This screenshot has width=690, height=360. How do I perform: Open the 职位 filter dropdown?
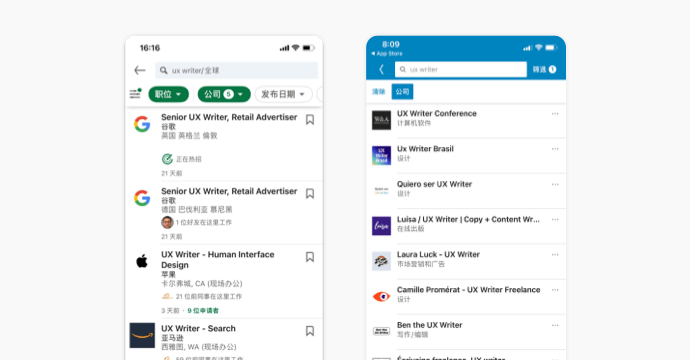(x=169, y=94)
